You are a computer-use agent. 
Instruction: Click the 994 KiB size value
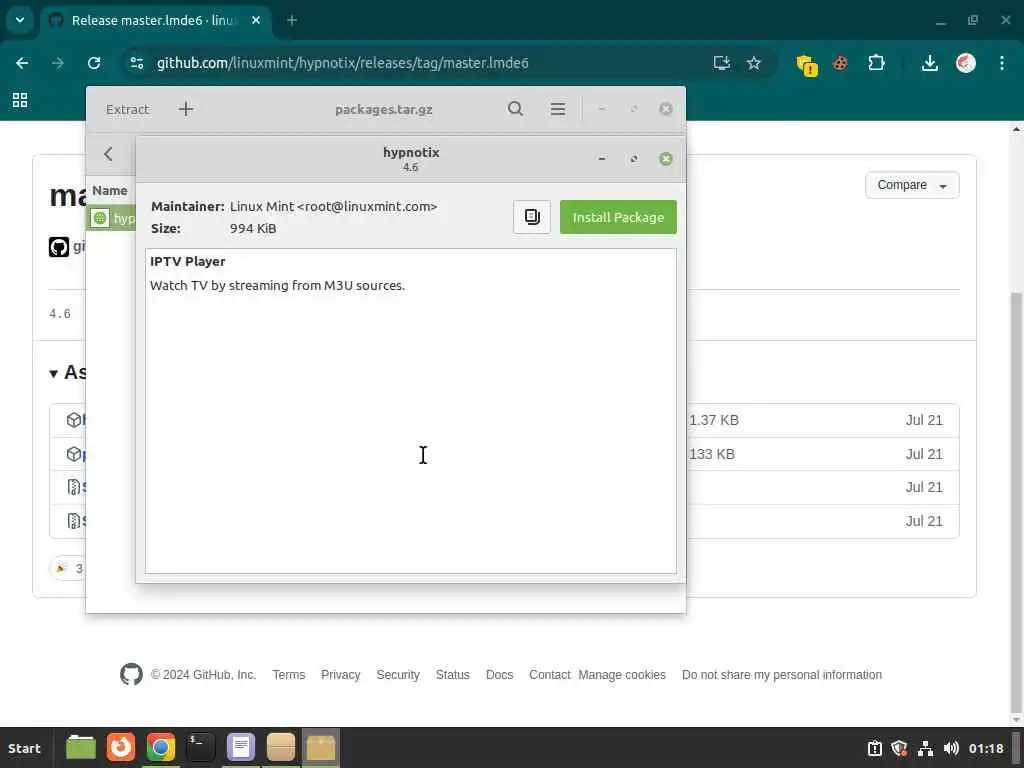[253, 229]
